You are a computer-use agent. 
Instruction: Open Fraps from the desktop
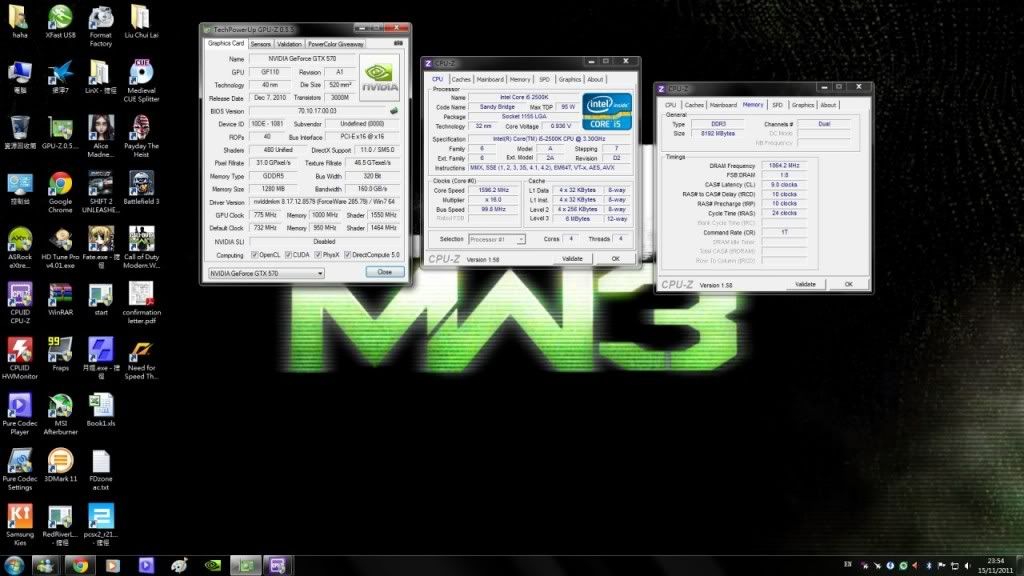point(60,350)
